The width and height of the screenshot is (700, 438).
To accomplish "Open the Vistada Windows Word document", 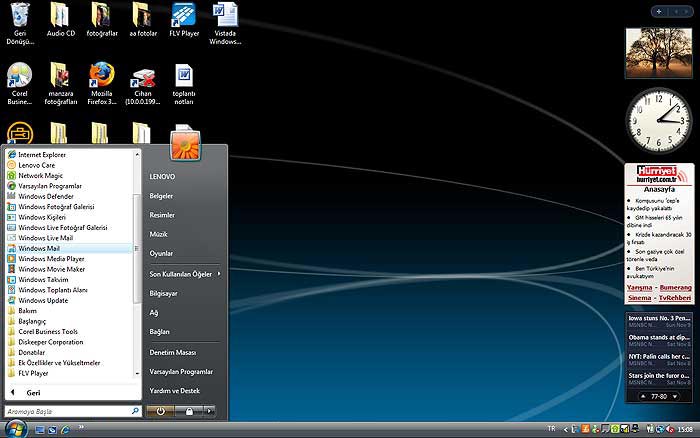I will click(225, 23).
